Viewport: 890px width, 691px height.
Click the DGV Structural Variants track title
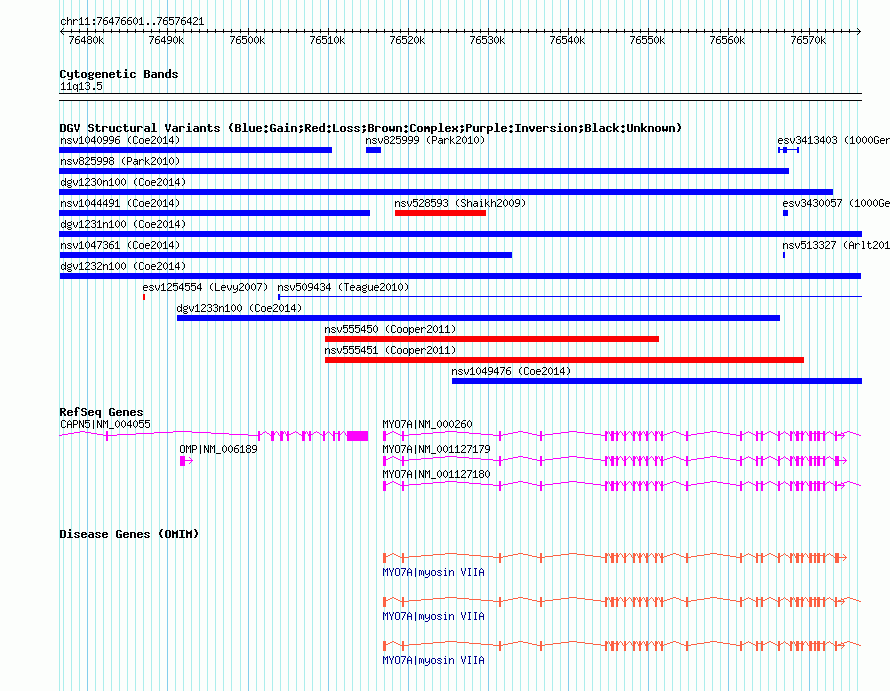(x=371, y=128)
